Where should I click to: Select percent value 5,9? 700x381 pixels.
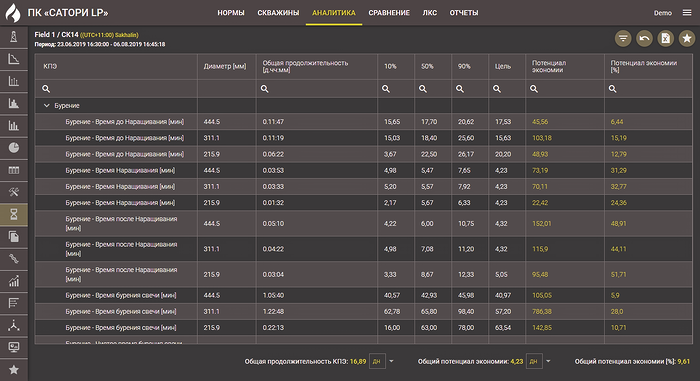[615, 295]
